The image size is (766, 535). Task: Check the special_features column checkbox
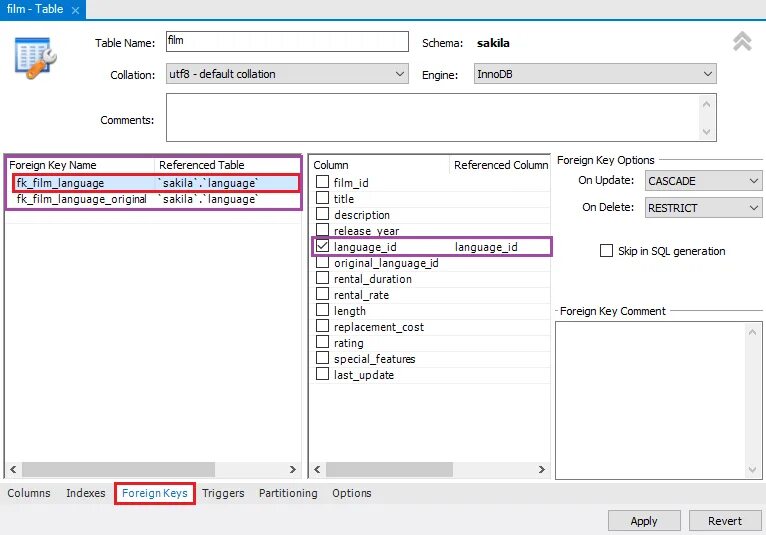tap(322, 359)
